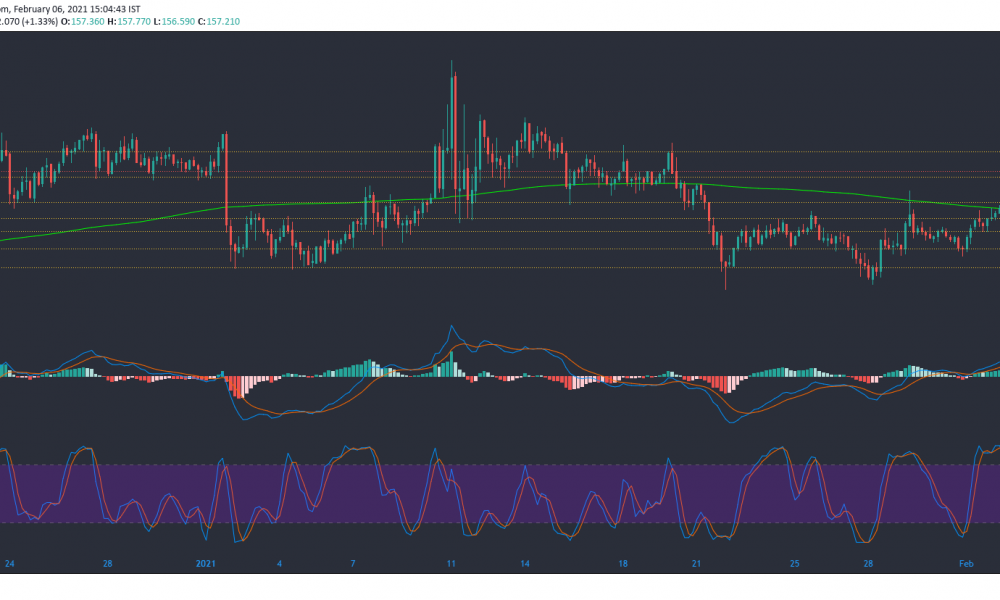
Task: Select the 11 date label on time axis
Action: click(x=451, y=564)
